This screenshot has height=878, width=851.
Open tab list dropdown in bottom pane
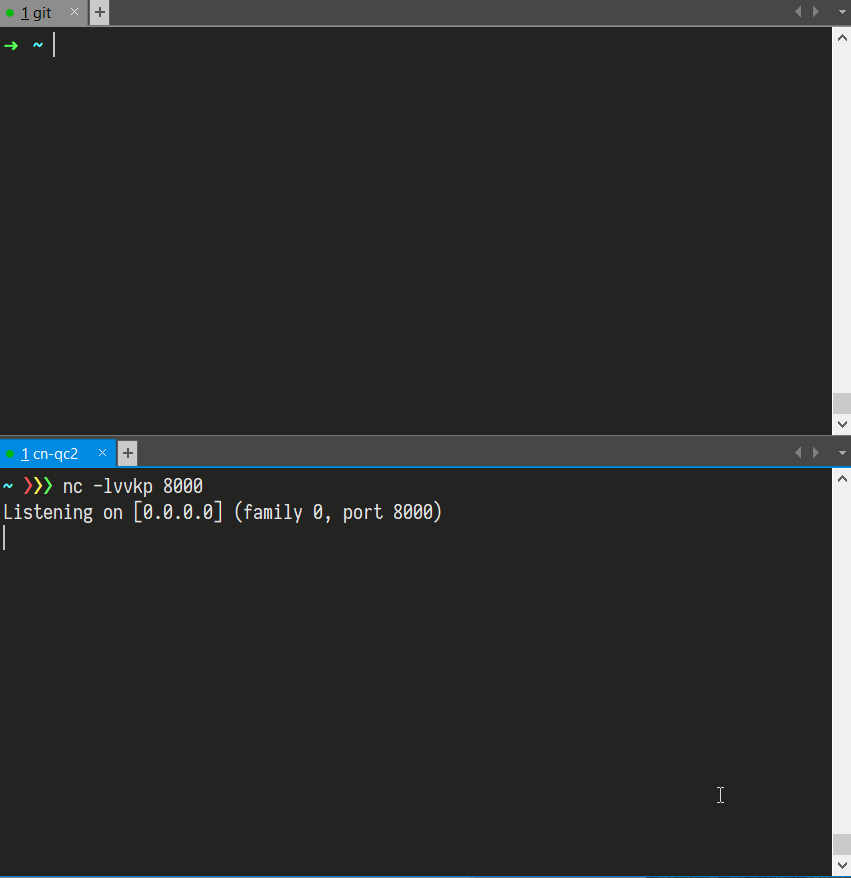point(842,453)
